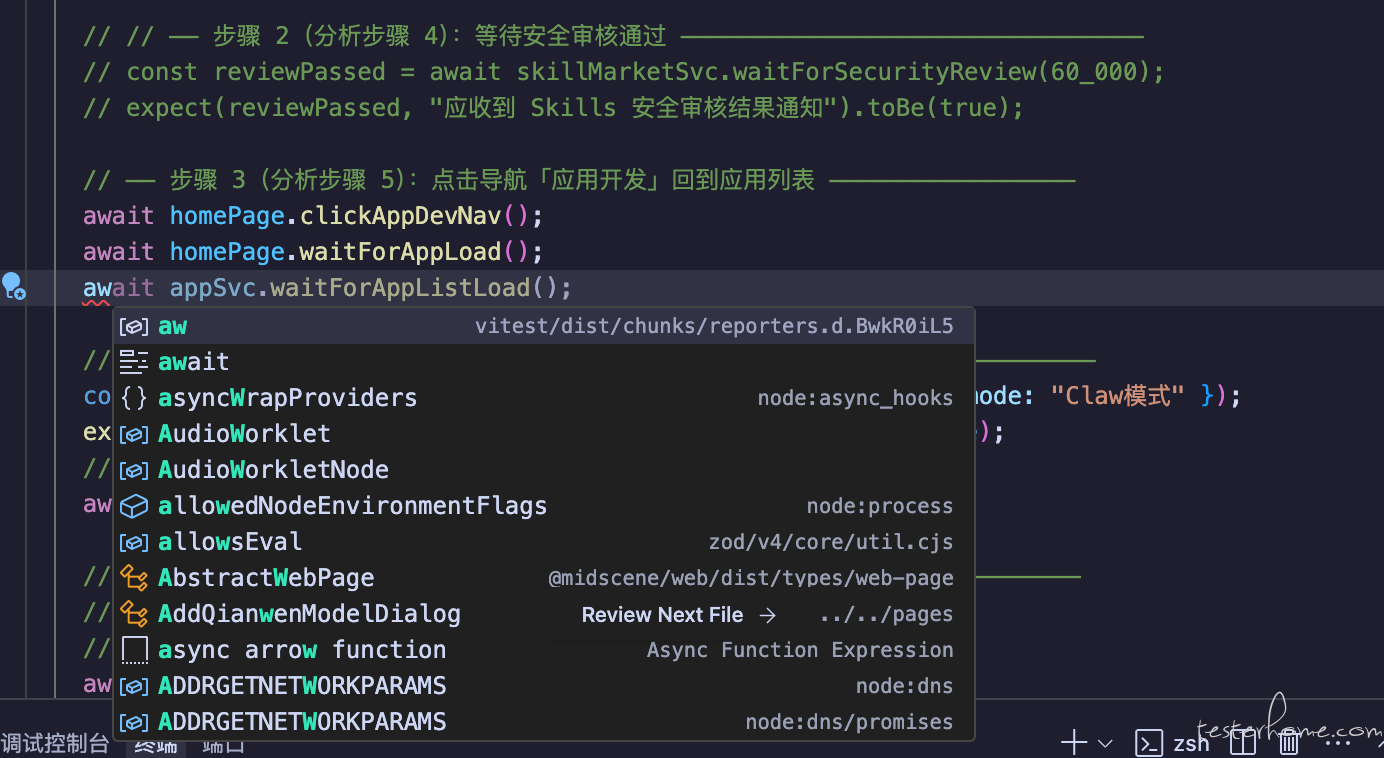The width and height of the screenshot is (1384, 758).
Task: Click on the homePage.waitForAppLoad() call
Action: [x=349, y=252]
